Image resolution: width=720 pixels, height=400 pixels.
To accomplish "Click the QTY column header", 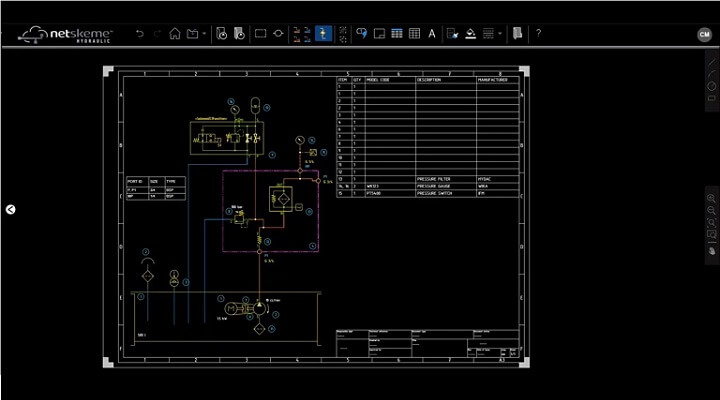I will point(357,80).
